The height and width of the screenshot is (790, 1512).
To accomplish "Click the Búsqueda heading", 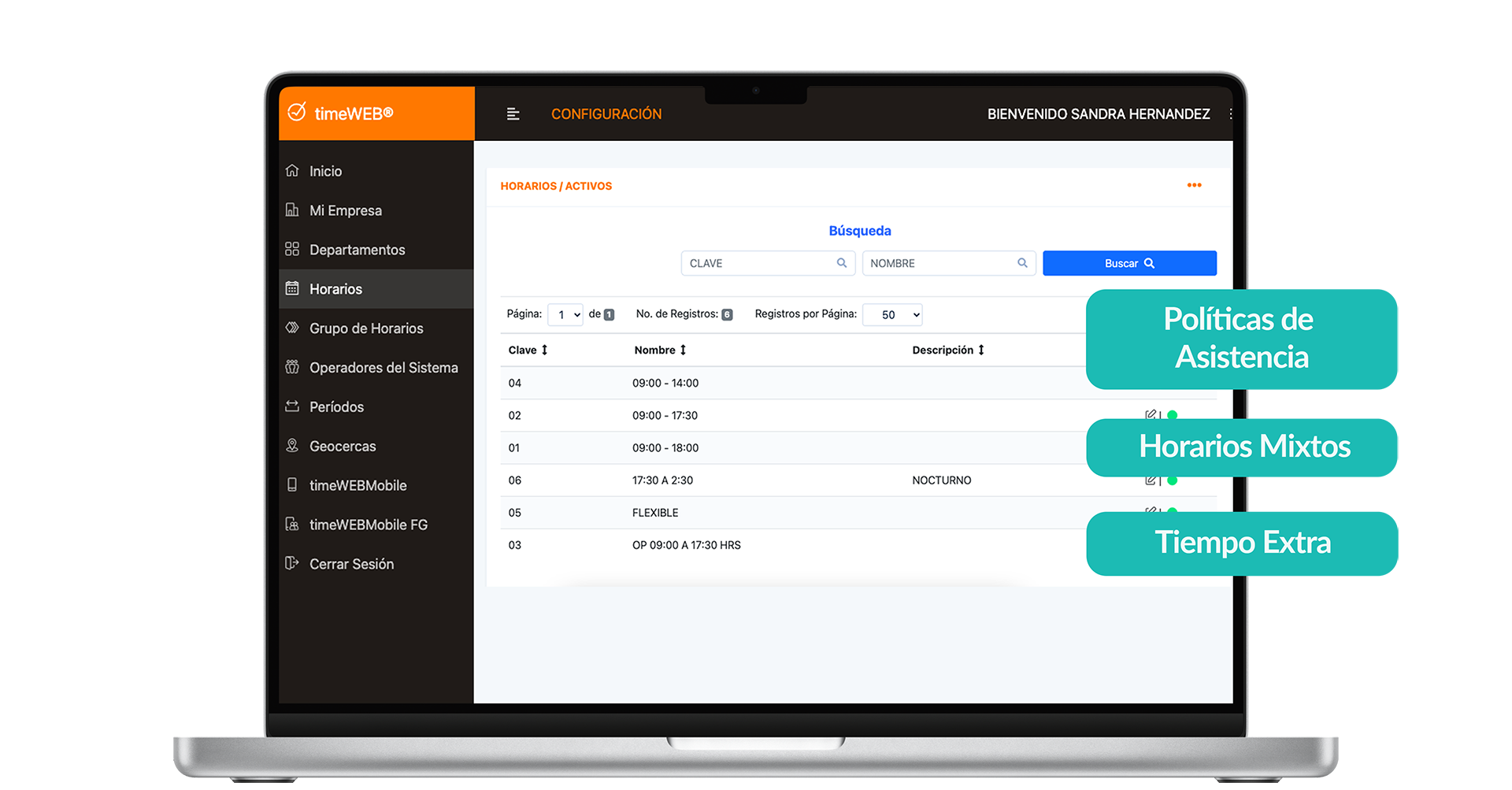I will pyautogui.click(x=860, y=231).
